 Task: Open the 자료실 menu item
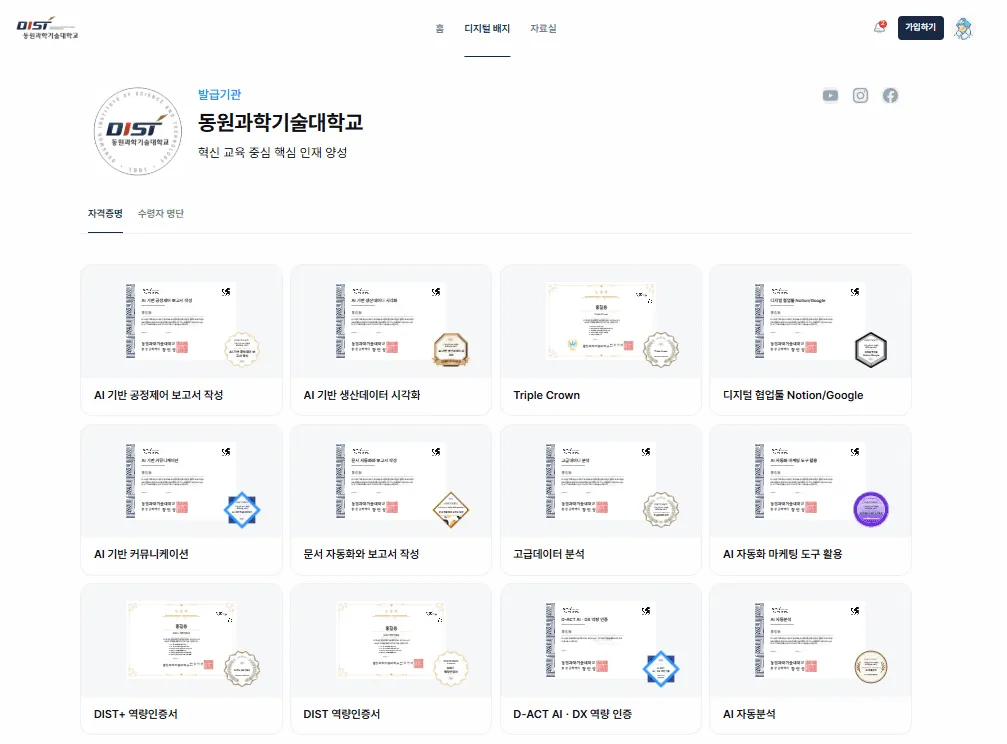click(543, 28)
